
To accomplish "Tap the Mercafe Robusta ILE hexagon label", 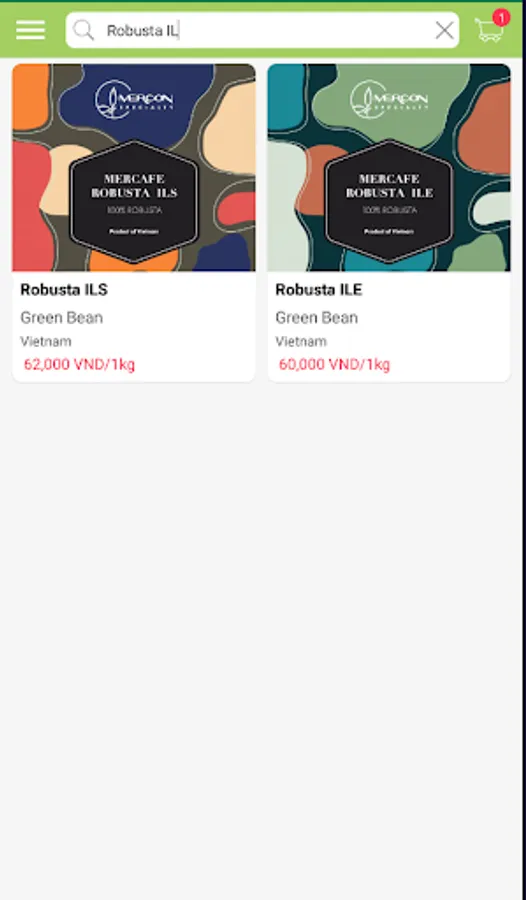I will pos(389,201).
